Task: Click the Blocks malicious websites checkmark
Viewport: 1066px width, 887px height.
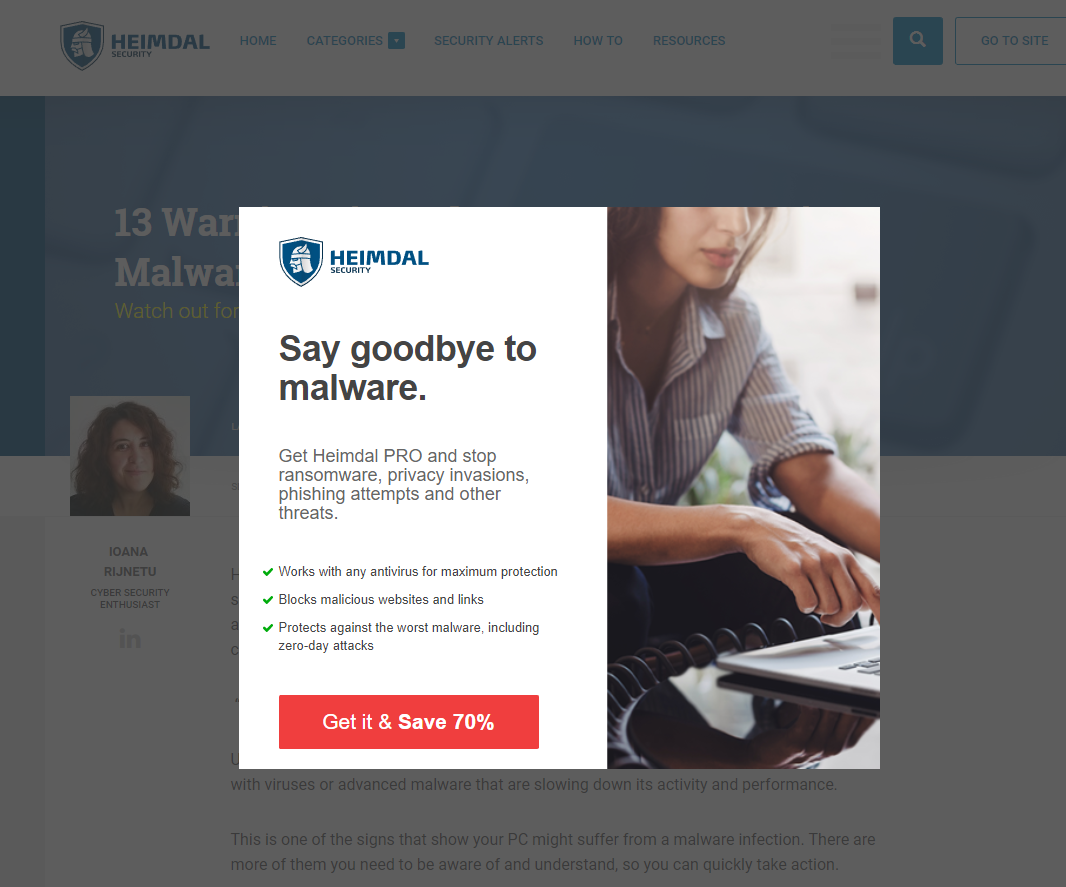Action: click(x=268, y=600)
